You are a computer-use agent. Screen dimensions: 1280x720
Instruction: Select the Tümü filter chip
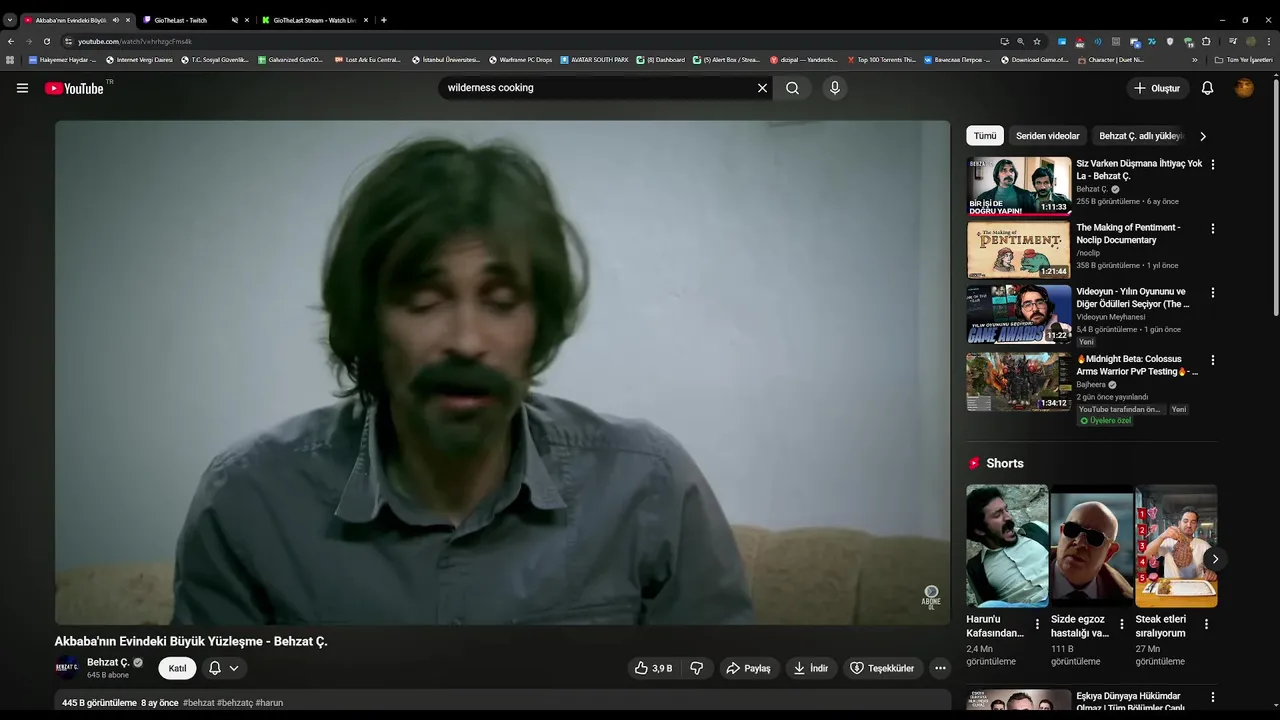click(985, 136)
